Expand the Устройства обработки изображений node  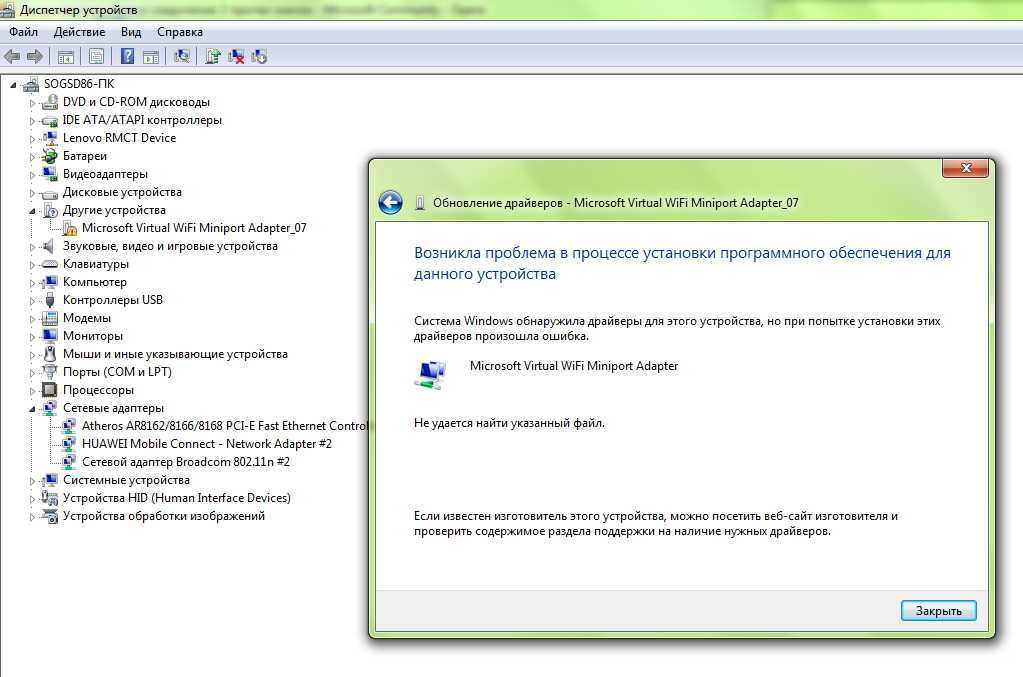32,517
